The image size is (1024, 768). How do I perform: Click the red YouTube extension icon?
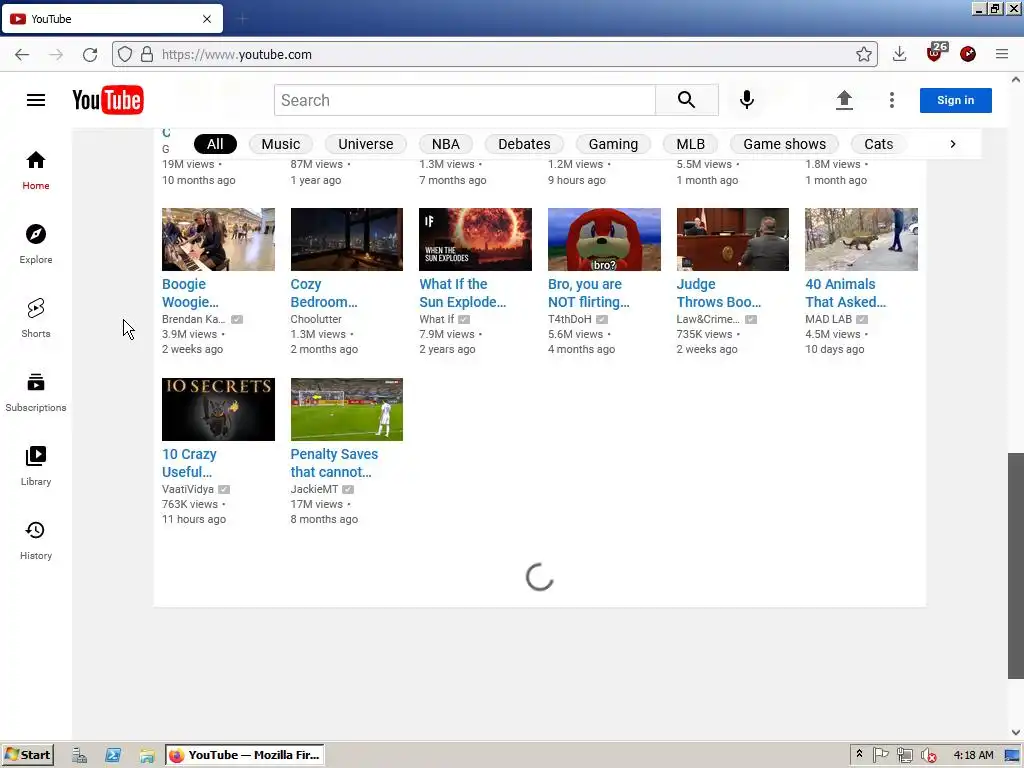point(968,54)
